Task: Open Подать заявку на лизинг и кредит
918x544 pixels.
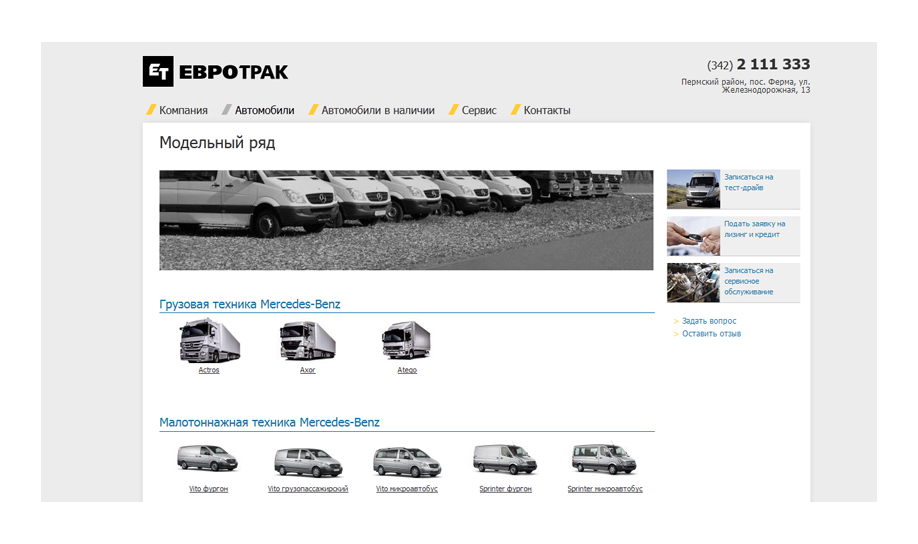Action: point(754,229)
